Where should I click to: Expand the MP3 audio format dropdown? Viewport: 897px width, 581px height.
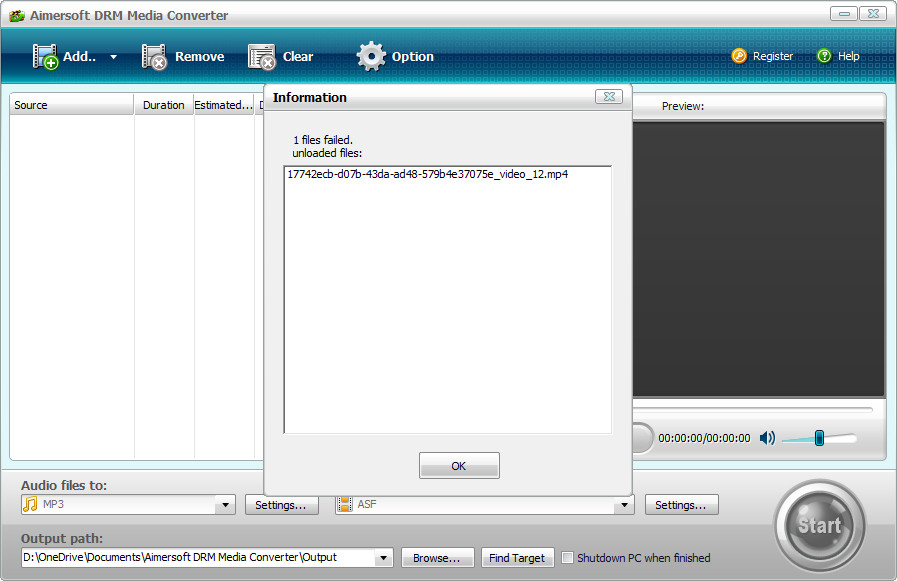[x=225, y=504]
